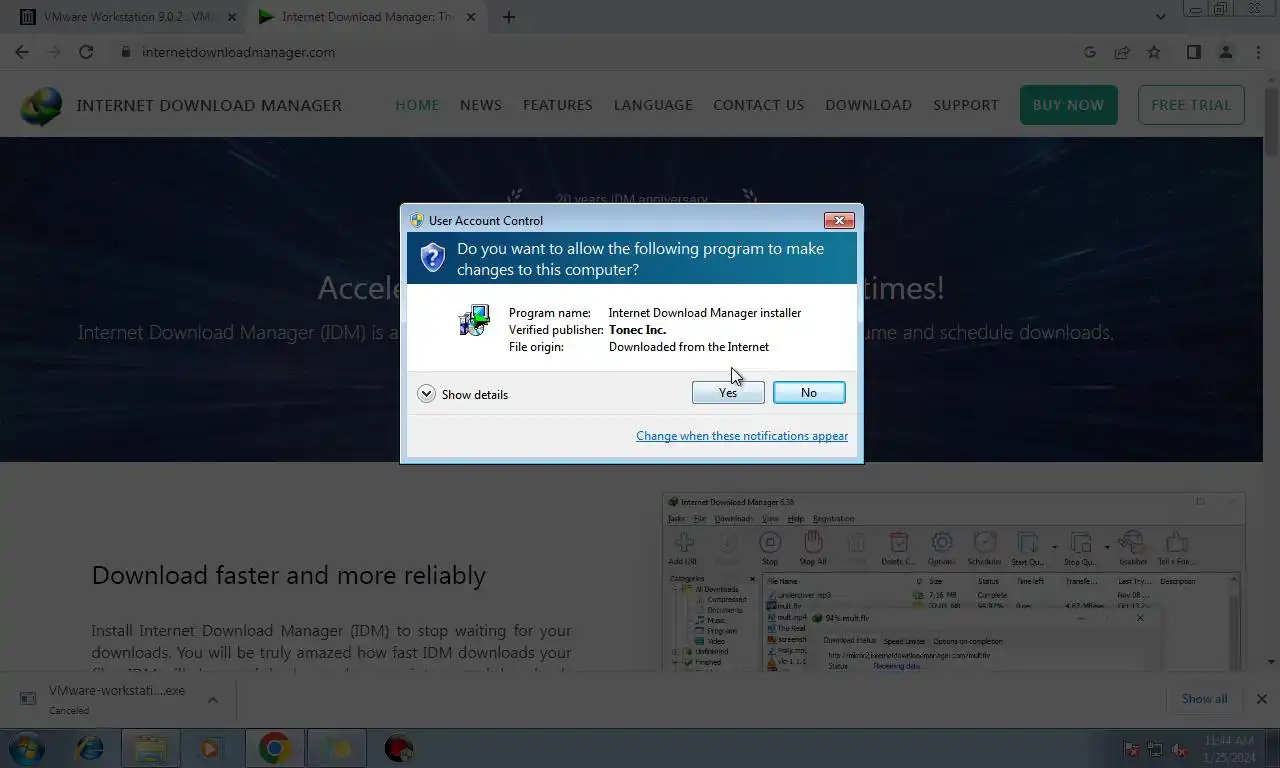Click Yes in the User Account Control dialog

(728, 393)
